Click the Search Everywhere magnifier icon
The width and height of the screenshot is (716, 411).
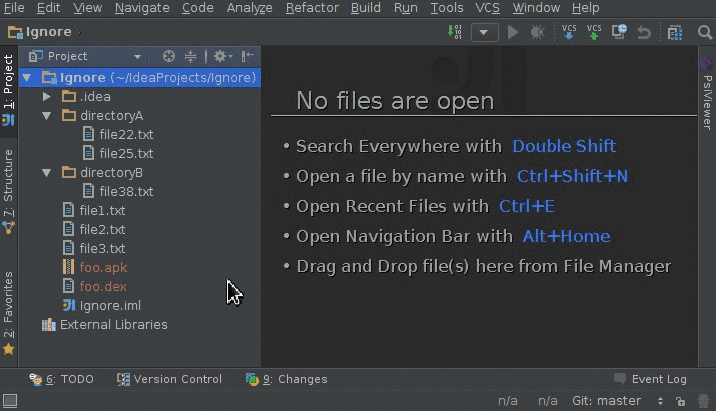click(705, 32)
